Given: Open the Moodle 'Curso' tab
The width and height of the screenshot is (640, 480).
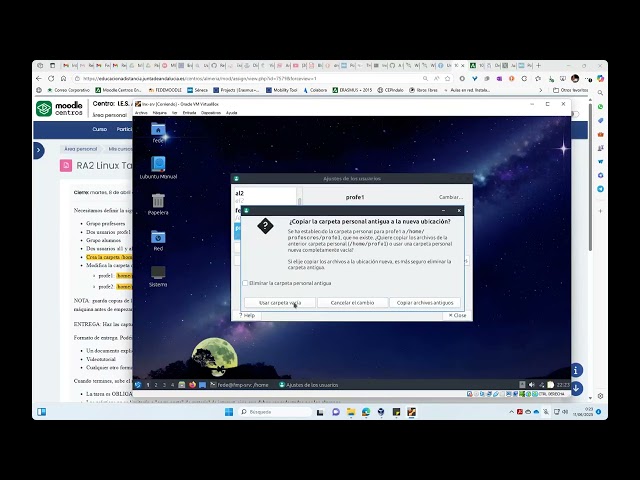Looking at the screenshot, I should (100, 129).
